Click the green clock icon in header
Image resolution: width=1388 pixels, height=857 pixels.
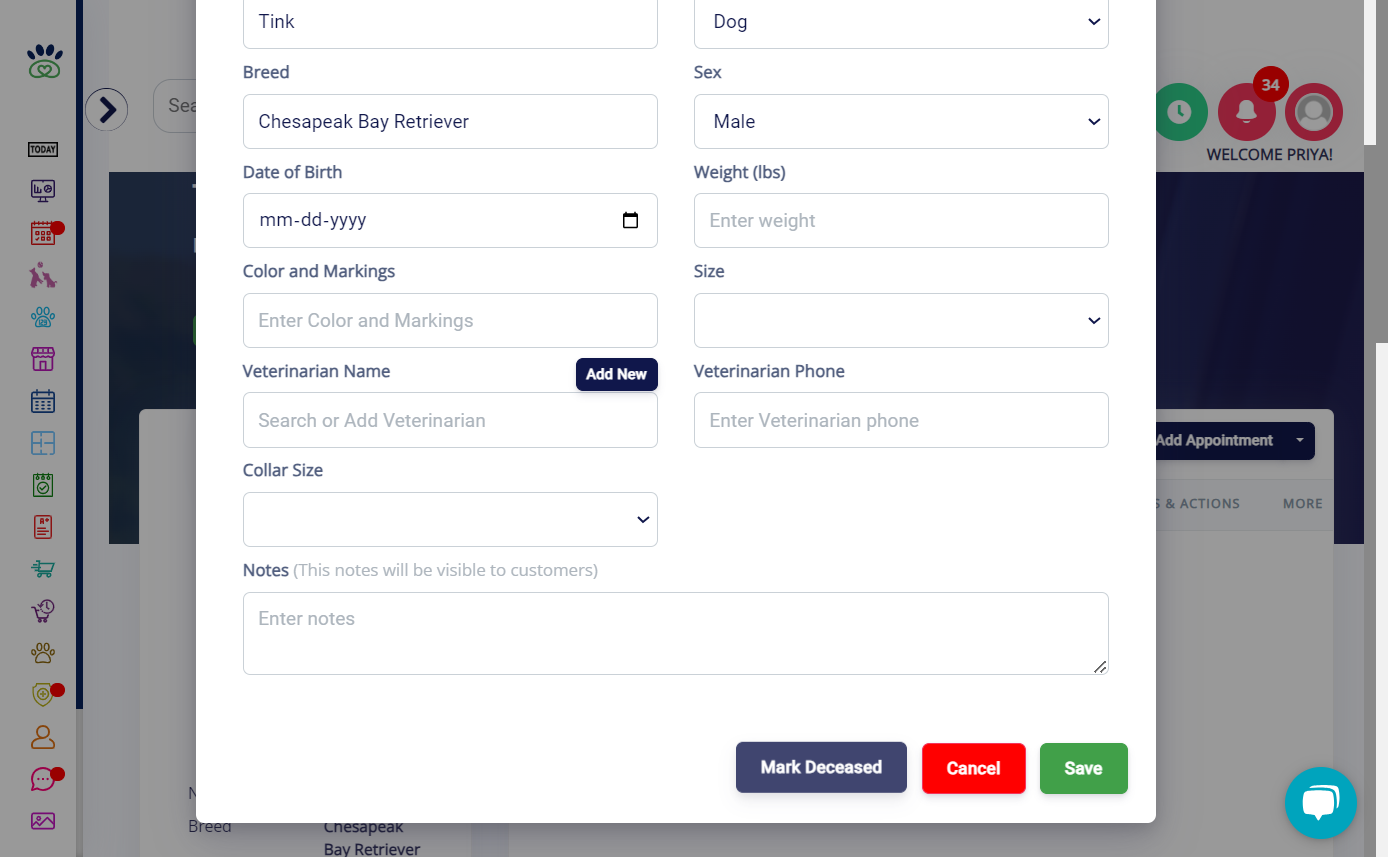[x=1180, y=111]
